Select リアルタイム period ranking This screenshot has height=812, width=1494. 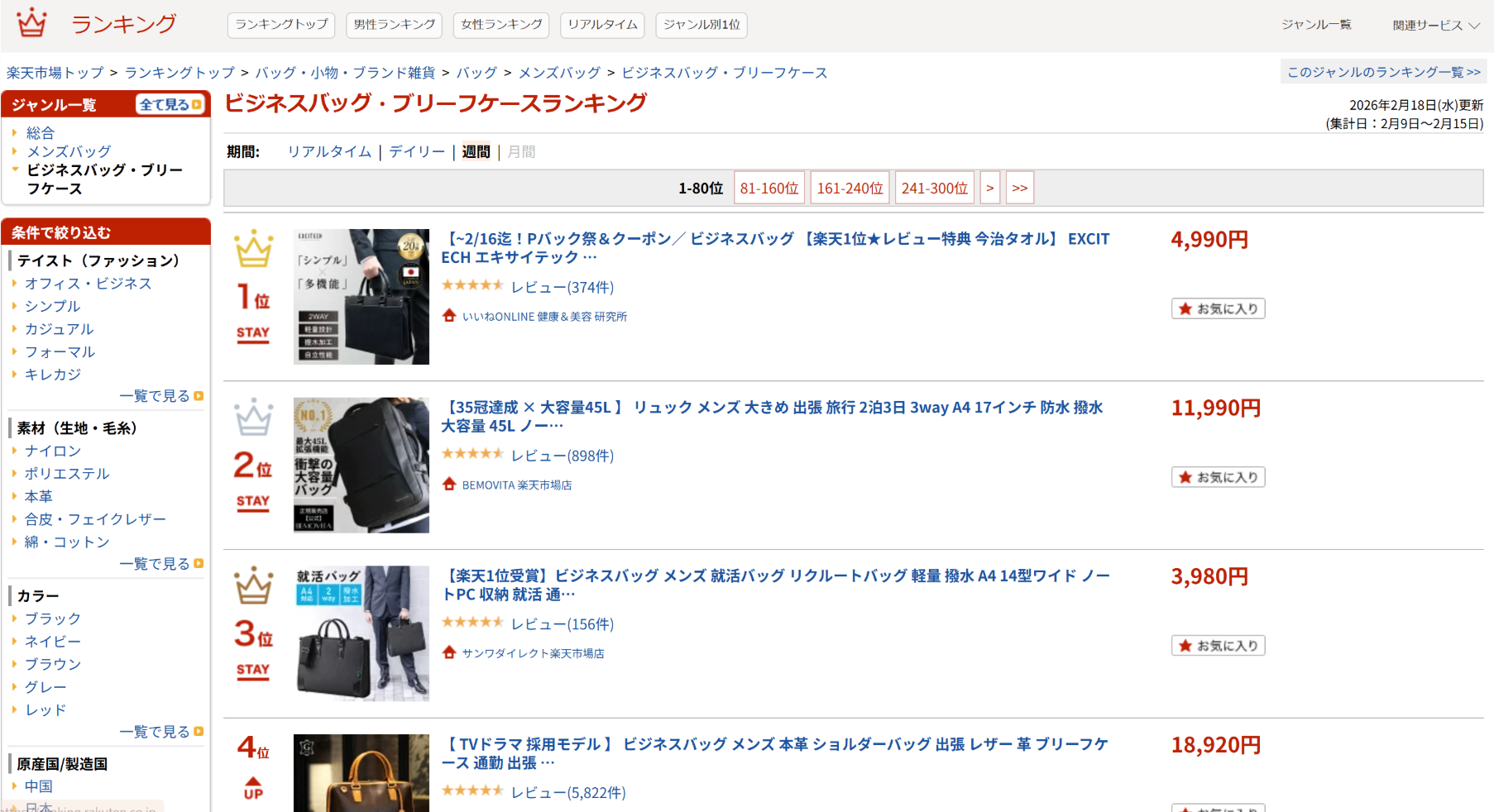329,152
